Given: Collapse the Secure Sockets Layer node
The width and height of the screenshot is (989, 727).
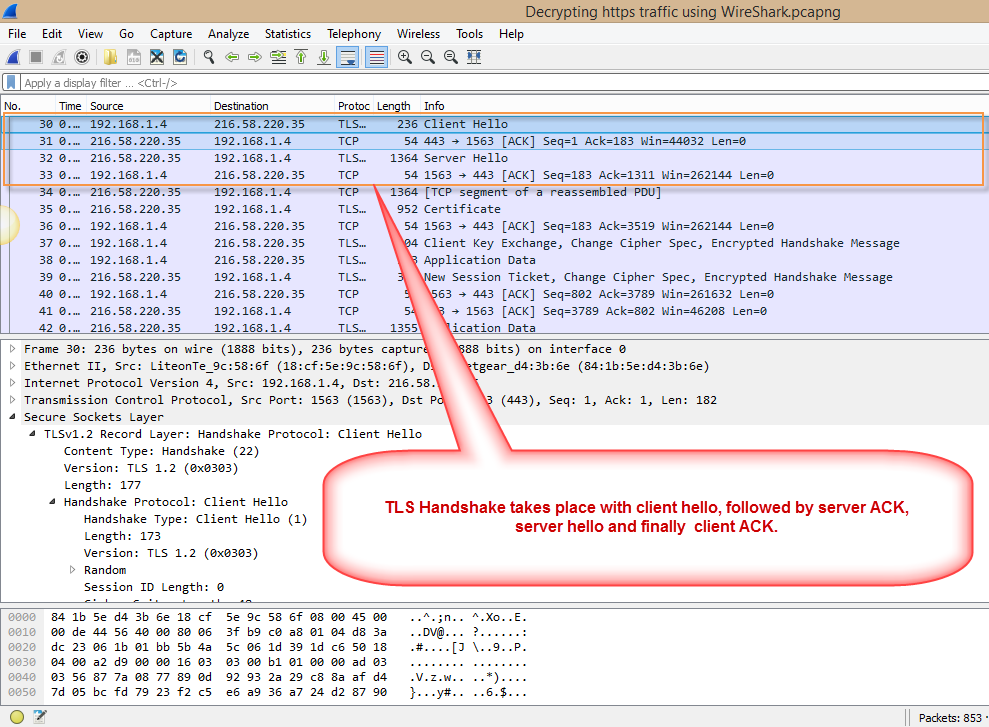Looking at the screenshot, I should (x=12, y=417).
